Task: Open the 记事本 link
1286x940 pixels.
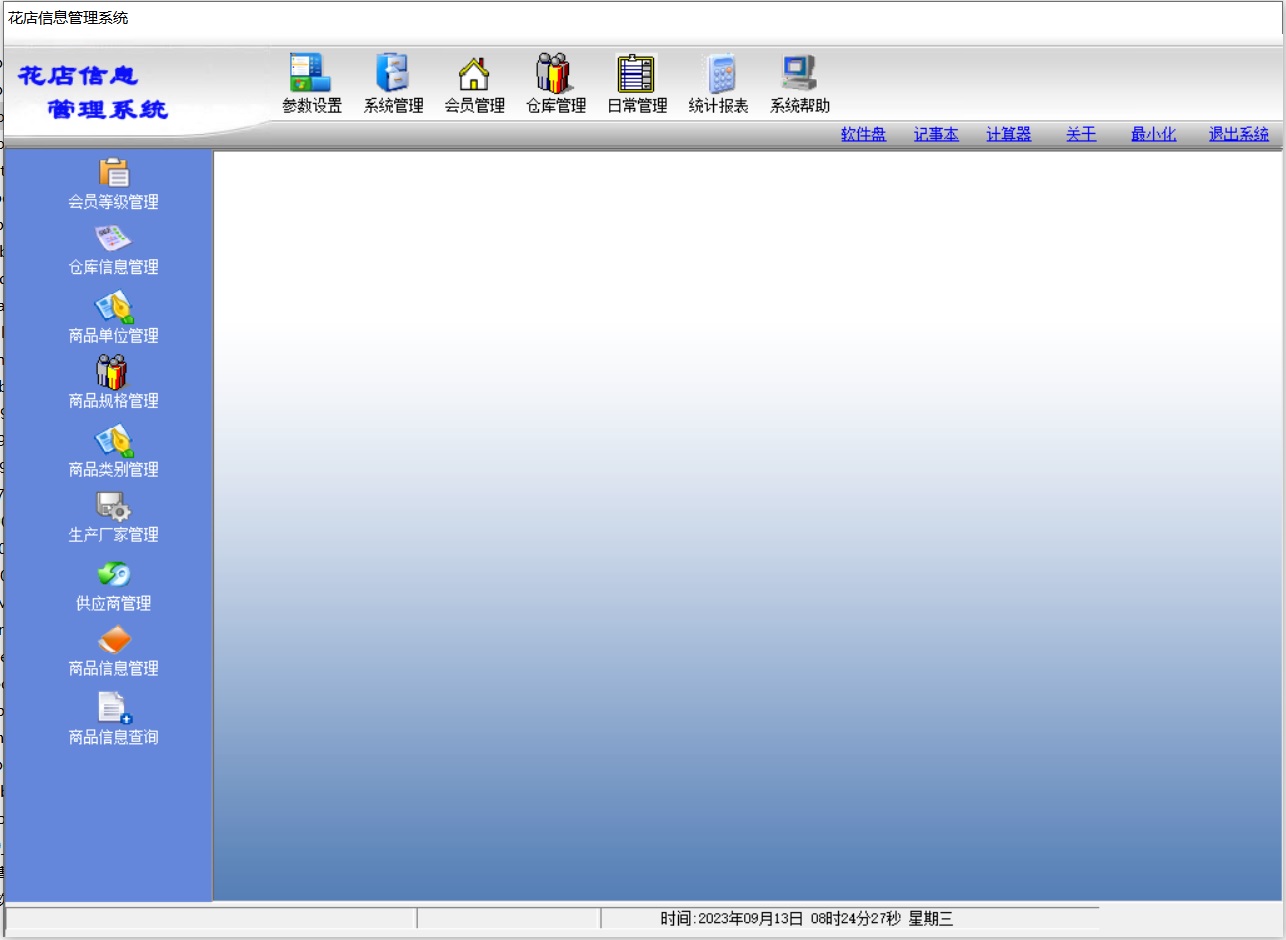Action: click(936, 134)
